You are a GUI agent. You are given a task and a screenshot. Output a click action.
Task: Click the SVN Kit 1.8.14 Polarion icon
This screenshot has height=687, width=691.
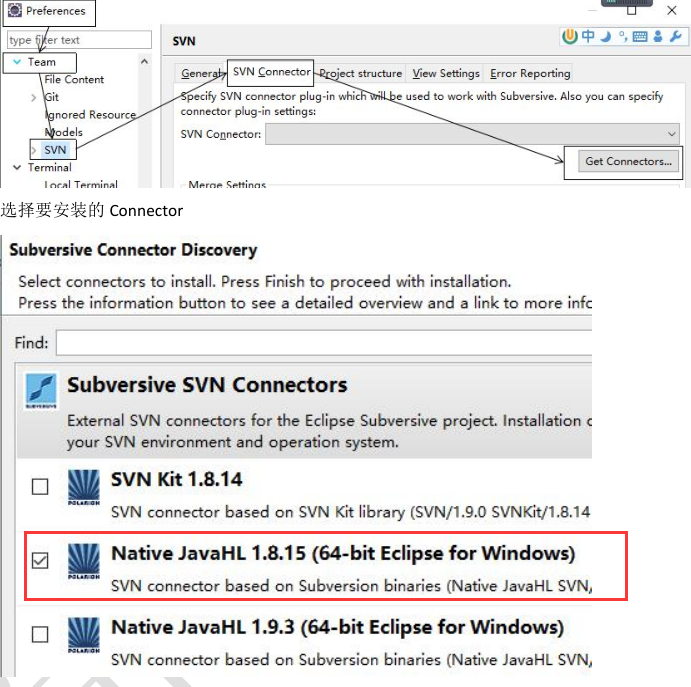coord(84,487)
